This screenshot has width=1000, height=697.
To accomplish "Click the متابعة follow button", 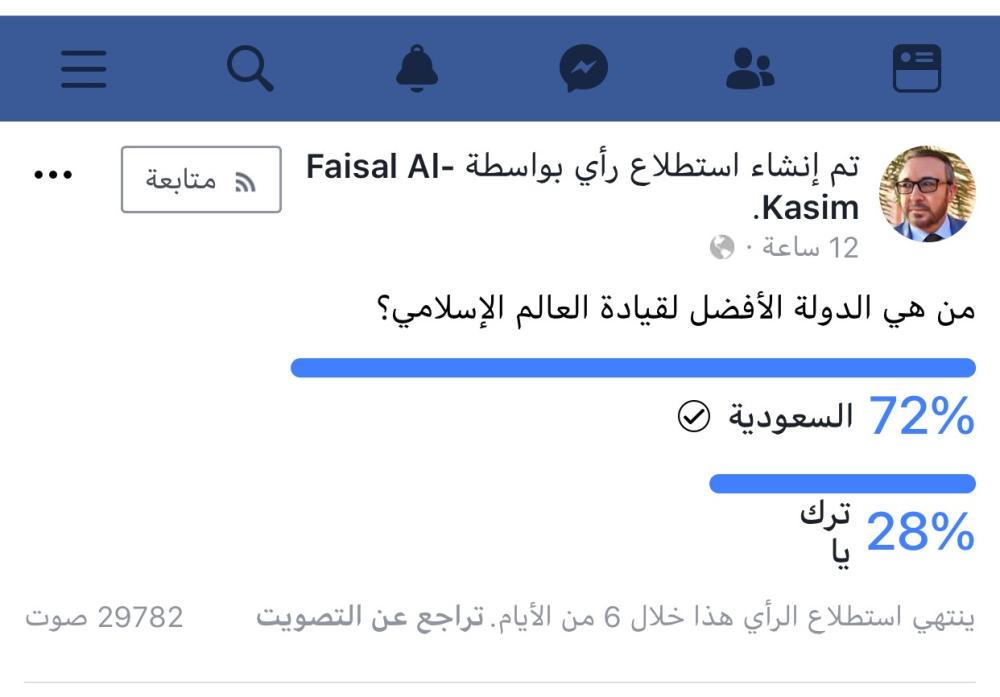I will [x=201, y=180].
